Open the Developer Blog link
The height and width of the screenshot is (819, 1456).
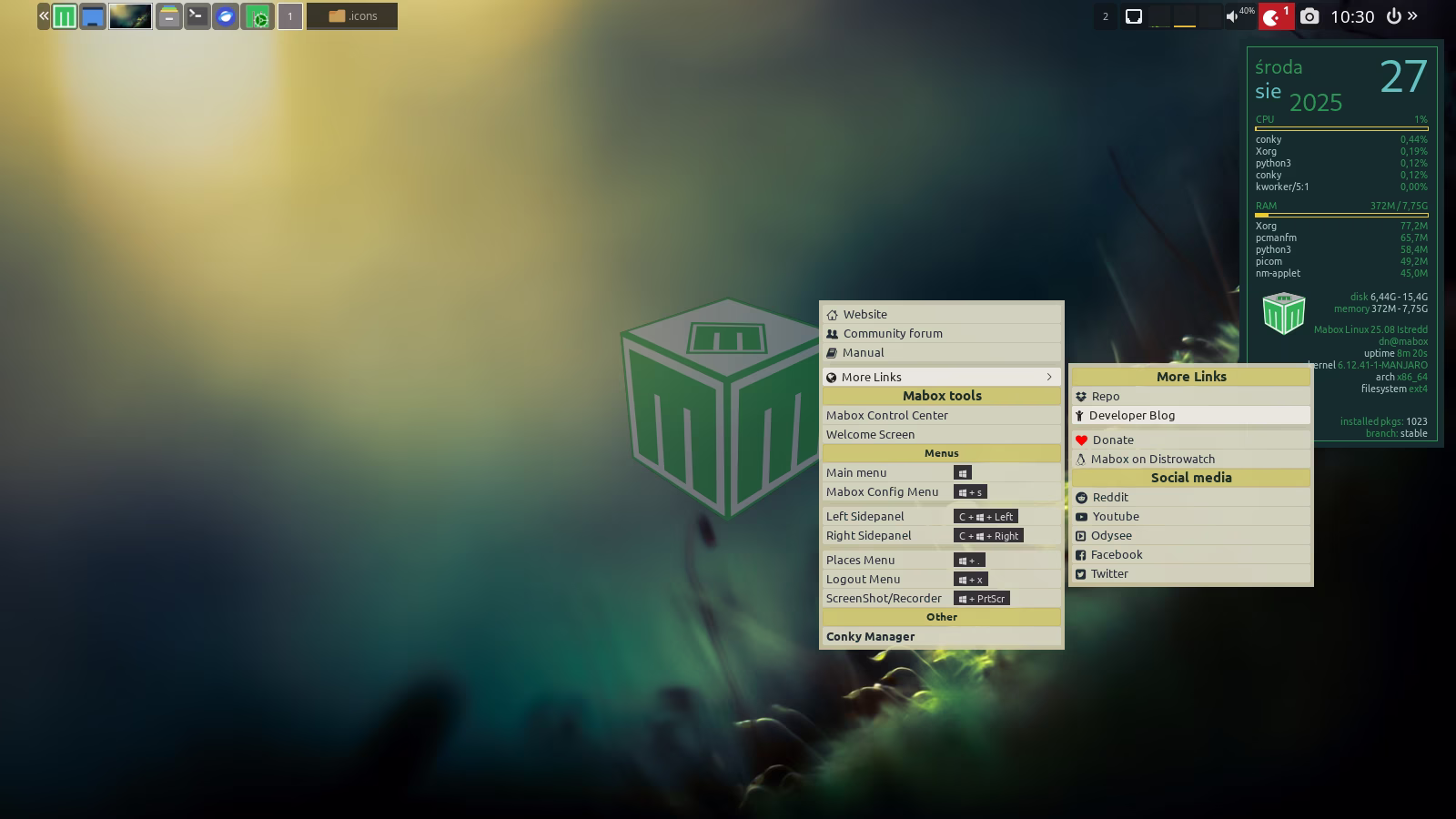pyautogui.click(x=1132, y=415)
